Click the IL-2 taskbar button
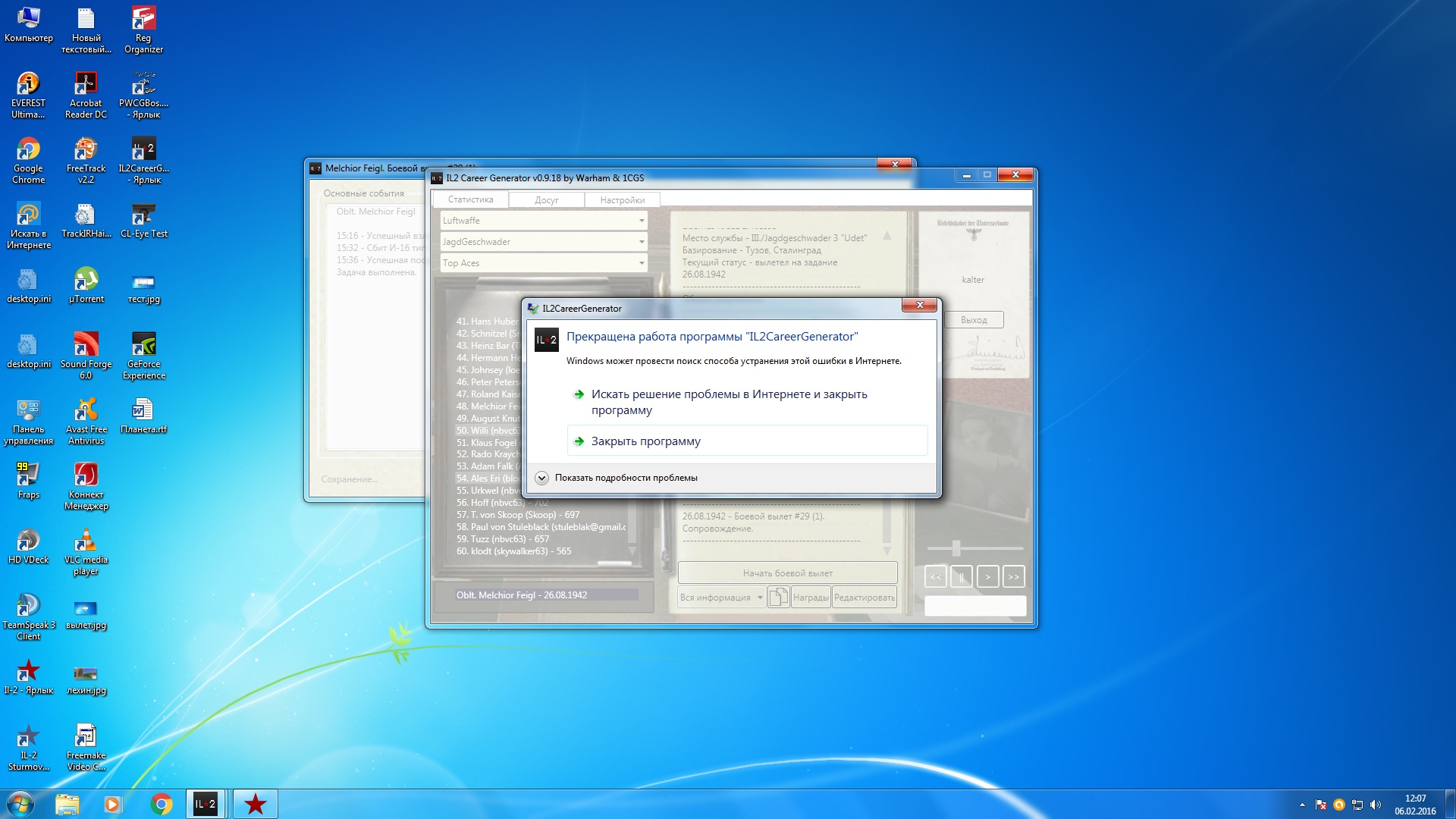1456x819 pixels. pos(206,804)
